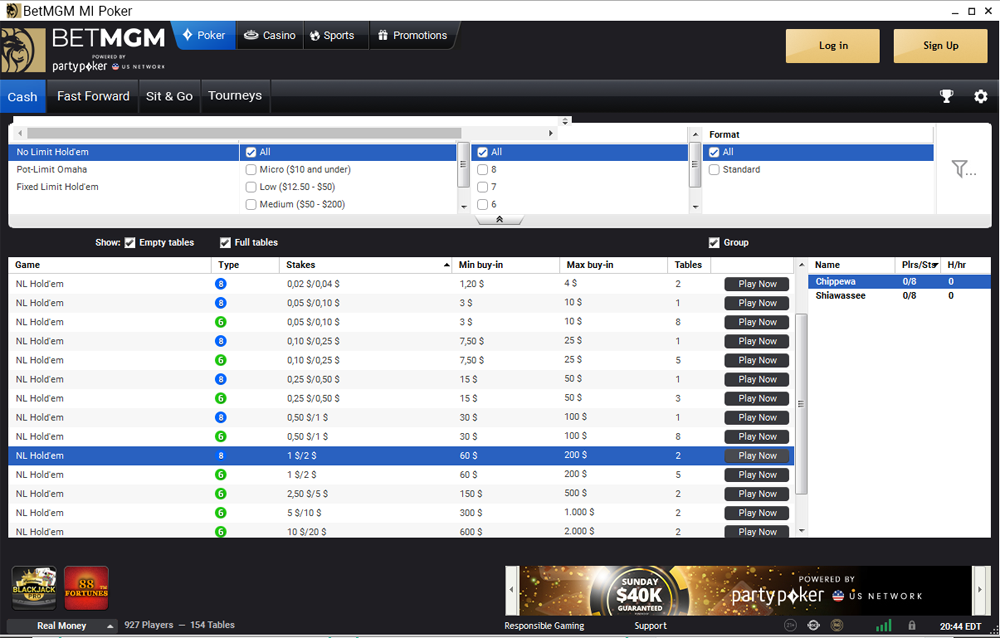Image resolution: width=1000 pixels, height=638 pixels.
Task: Click the Log in button
Action: coord(833,46)
